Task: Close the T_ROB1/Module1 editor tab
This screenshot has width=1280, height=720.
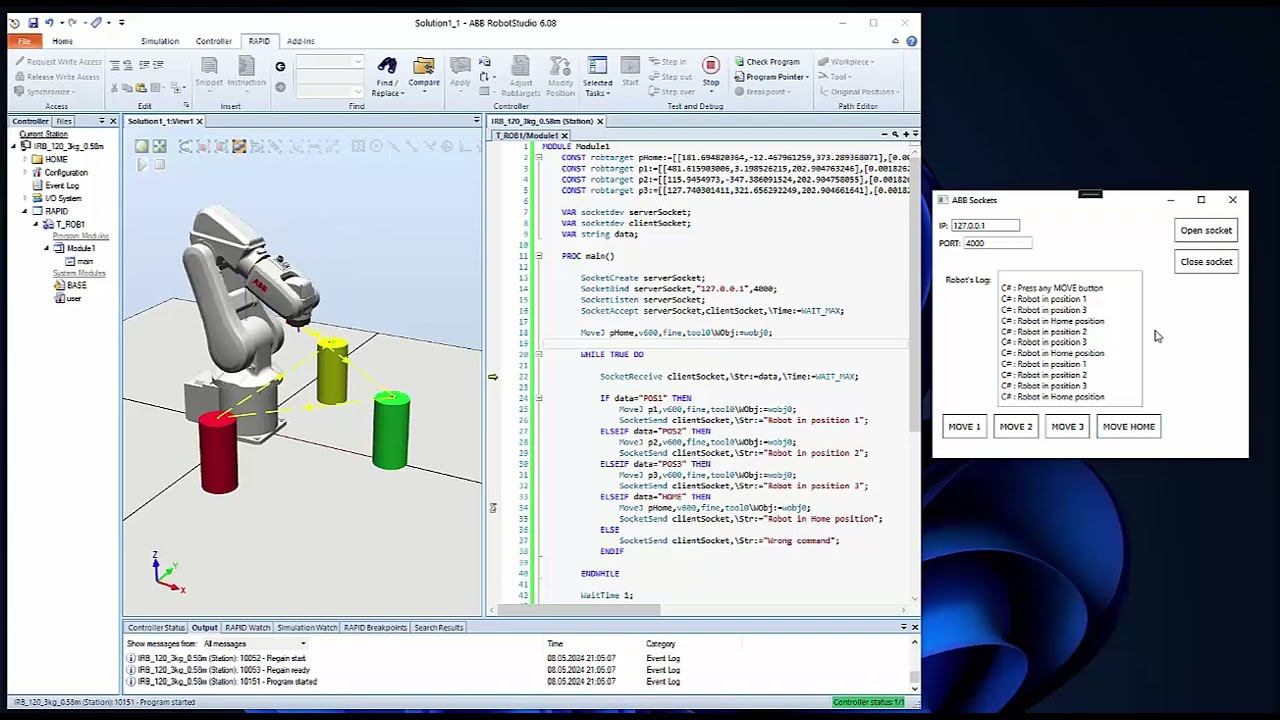Action: click(564, 135)
